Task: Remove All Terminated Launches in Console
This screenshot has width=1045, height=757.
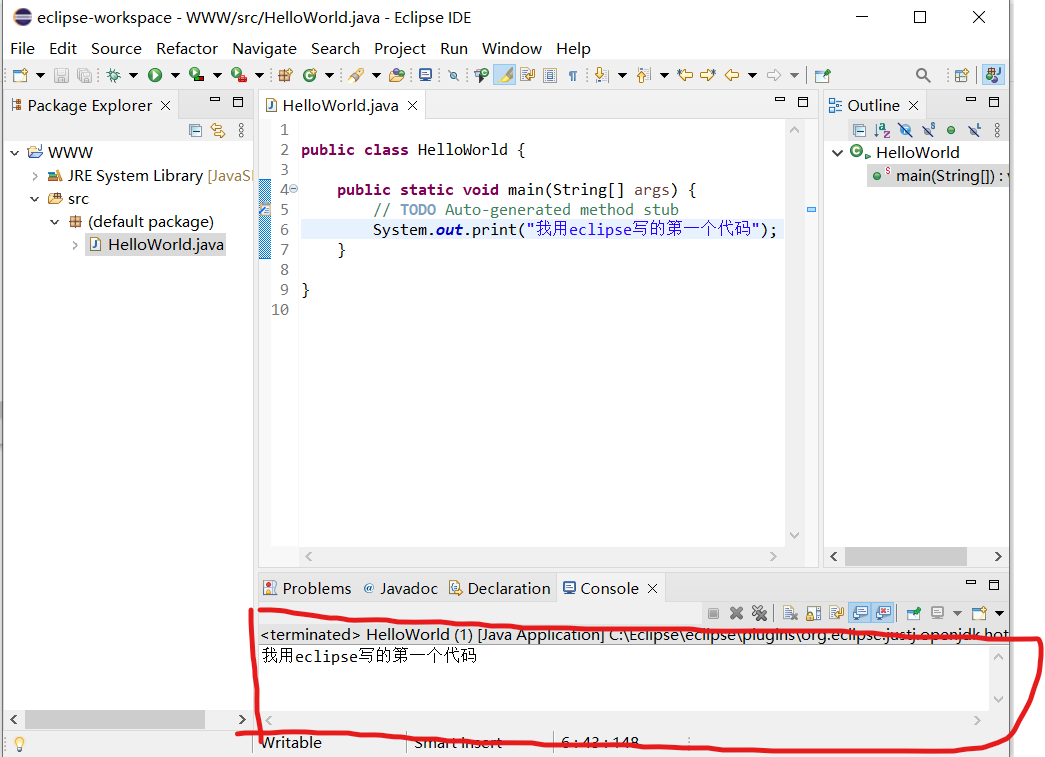Action: pos(759,613)
